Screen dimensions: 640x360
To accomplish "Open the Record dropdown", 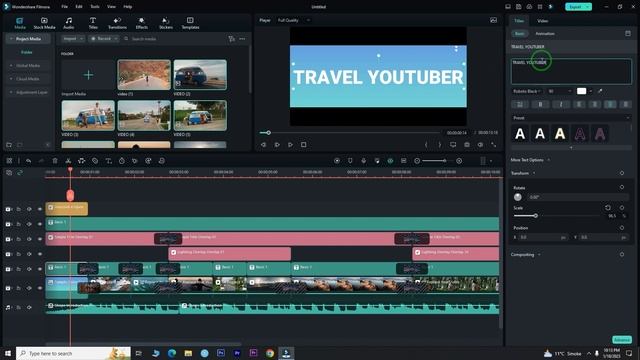I will [104, 39].
